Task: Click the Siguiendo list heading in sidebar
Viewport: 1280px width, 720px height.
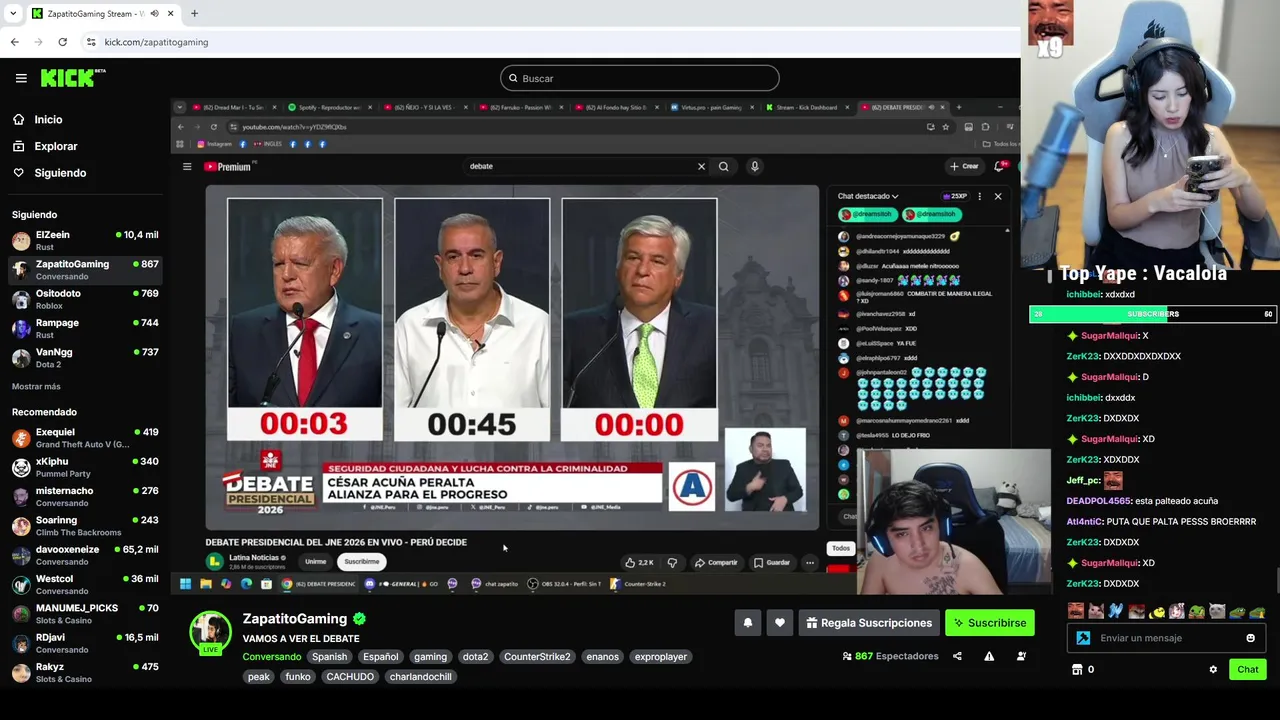Action: (34, 215)
